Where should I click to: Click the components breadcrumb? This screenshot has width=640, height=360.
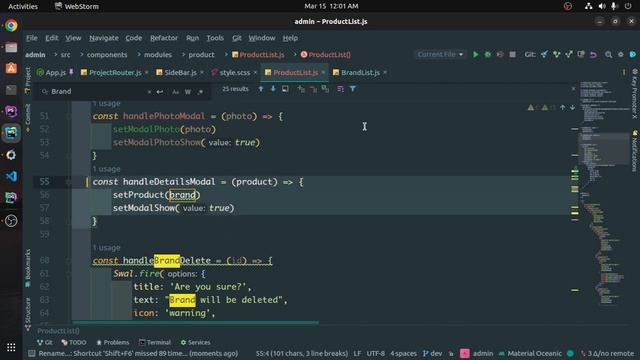coord(107,55)
